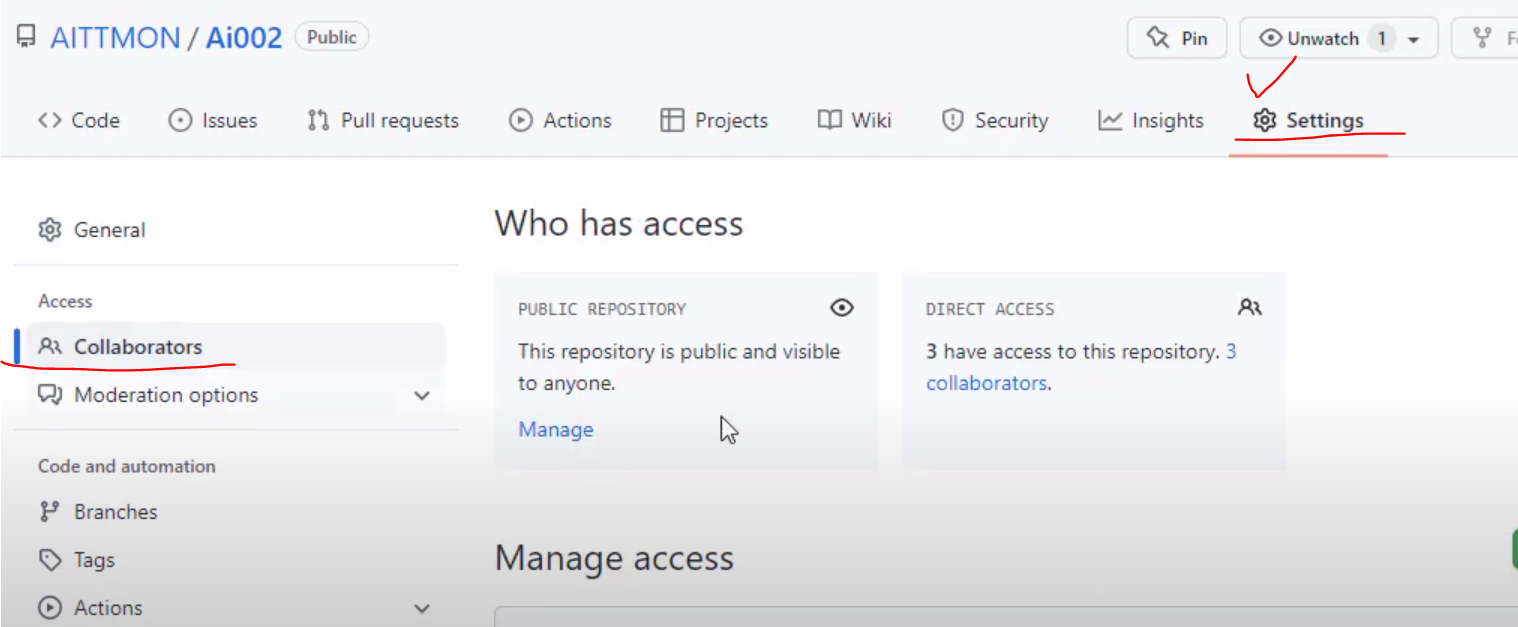
Task: Click the people icon in Direct access card
Action: (1250, 308)
